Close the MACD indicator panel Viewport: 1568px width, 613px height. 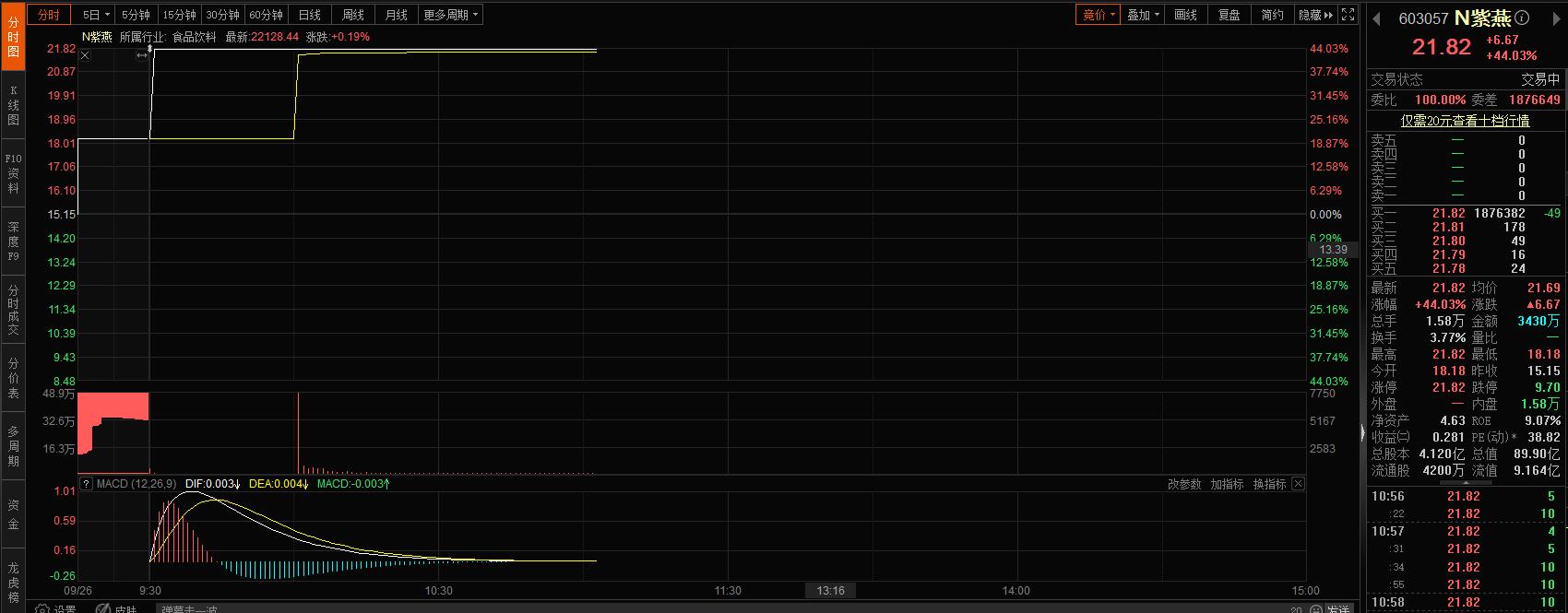coord(1298,484)
